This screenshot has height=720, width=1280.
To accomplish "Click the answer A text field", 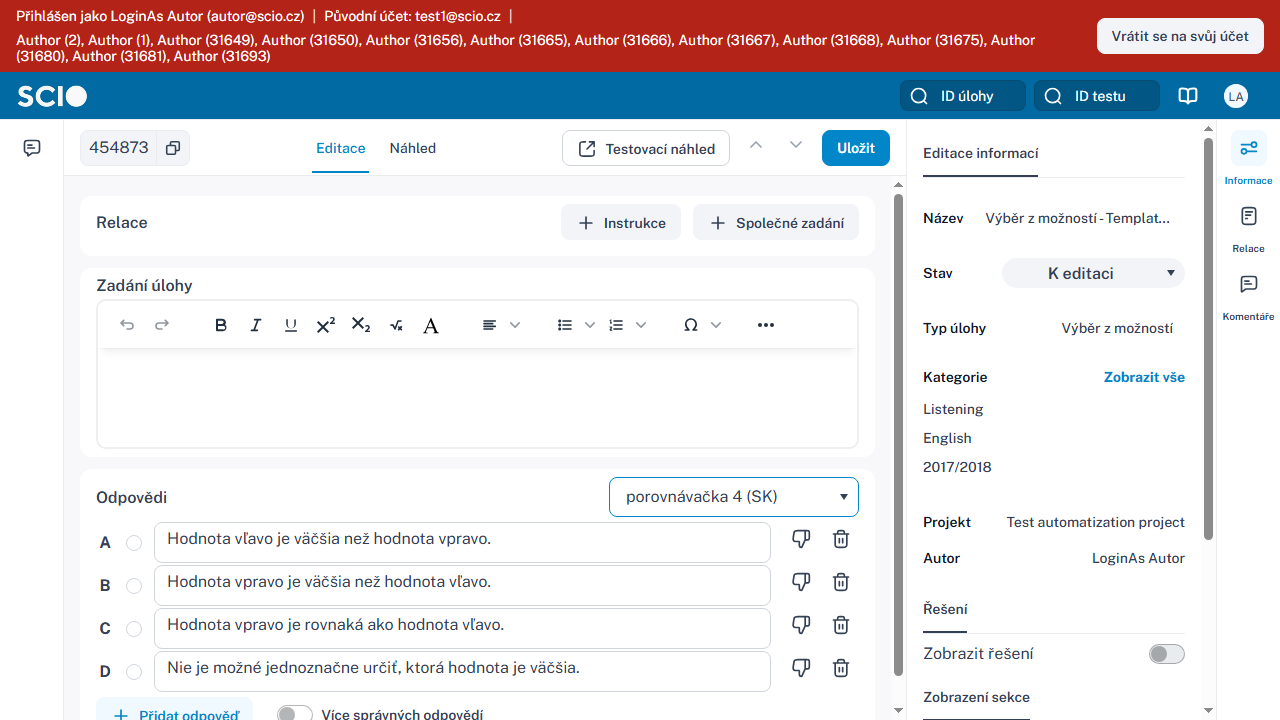I will (x=462, y=542).
